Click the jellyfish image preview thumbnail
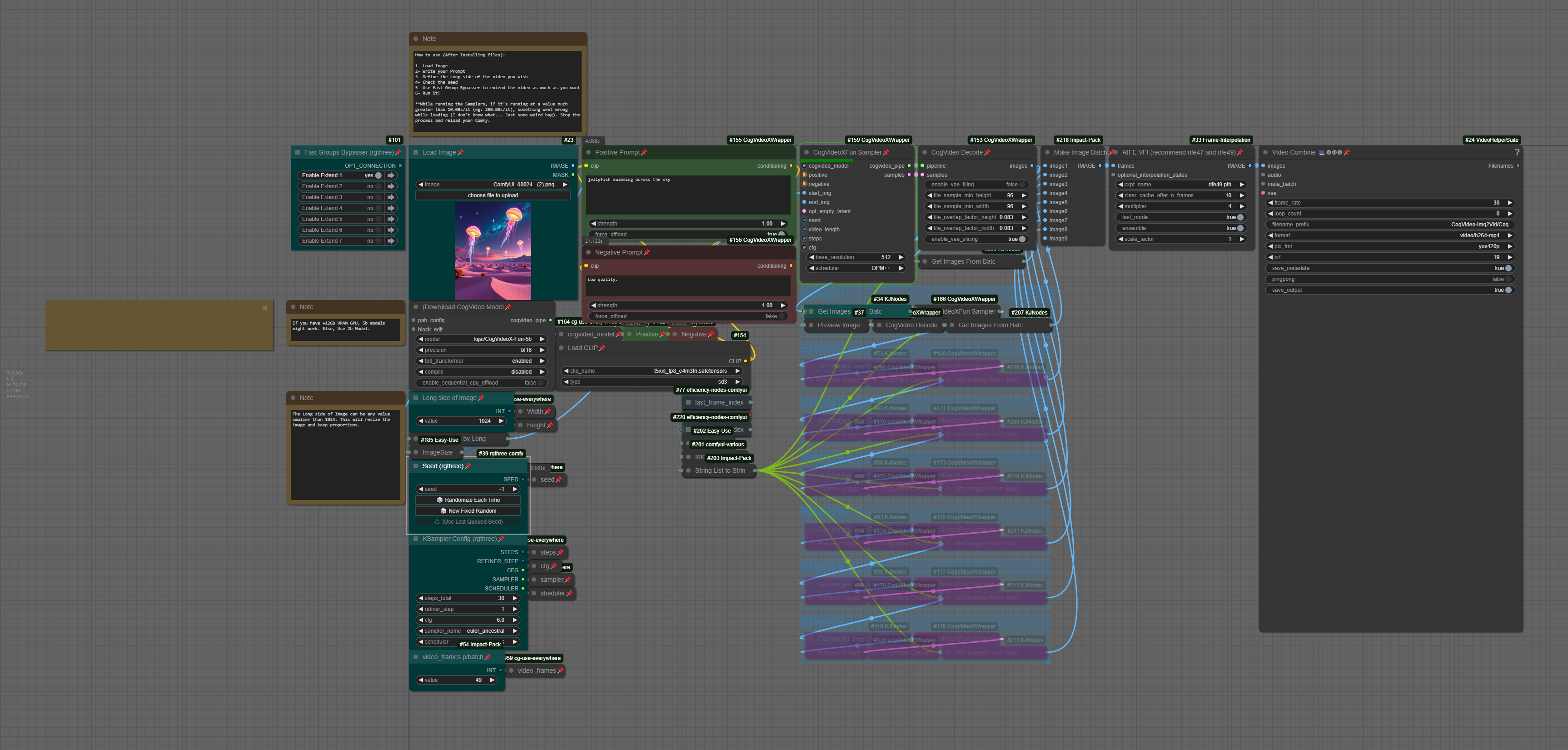Image resolution: width=1568 pixels, height=750 pixels. tap(493, 251)
